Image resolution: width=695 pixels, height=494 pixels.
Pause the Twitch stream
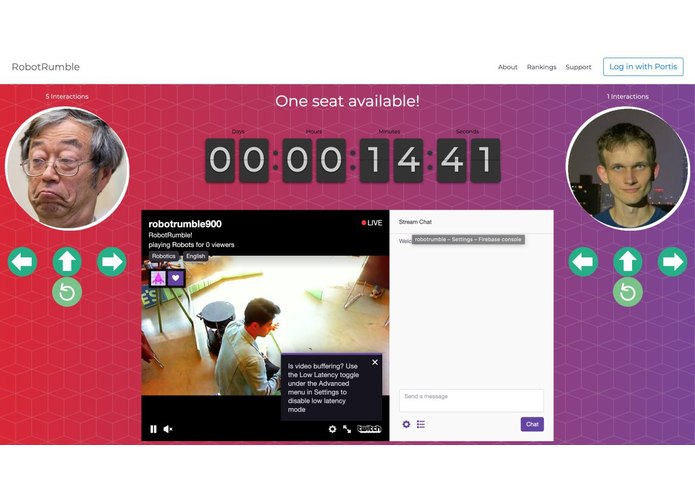click(153, 429)
